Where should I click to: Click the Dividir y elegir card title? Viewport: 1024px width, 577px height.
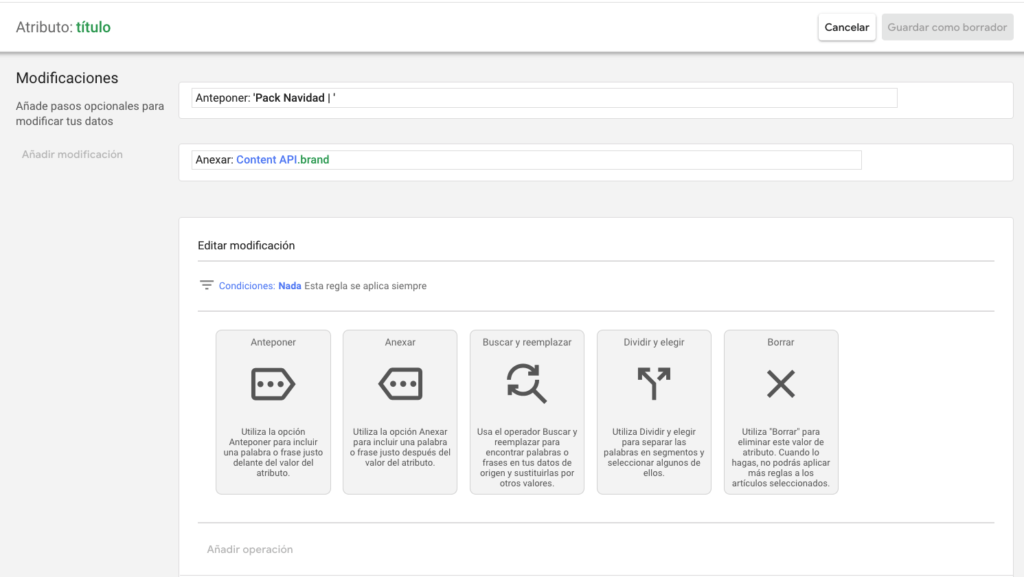coord(654,342)
